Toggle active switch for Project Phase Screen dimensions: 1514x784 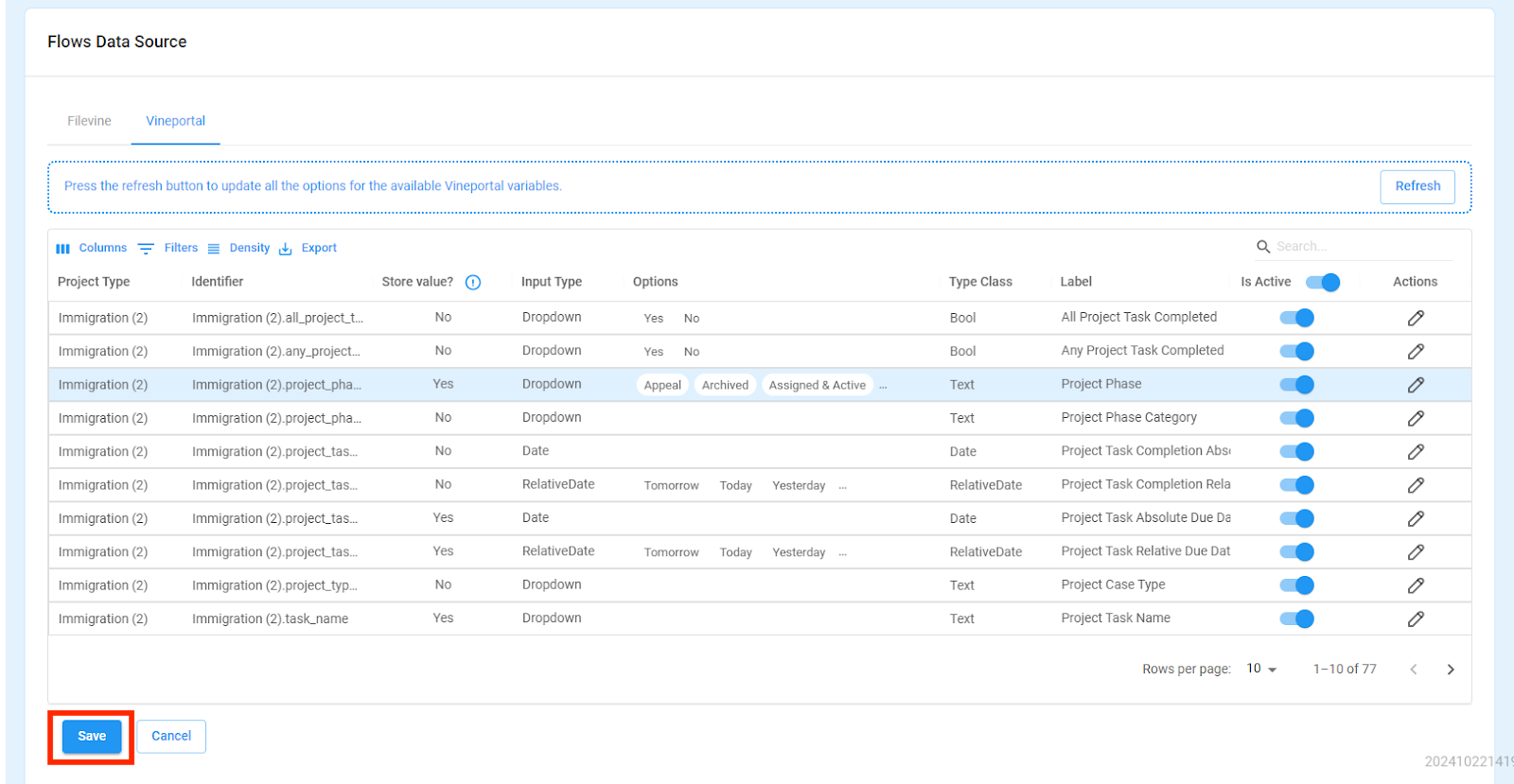[x=1297, y=385]
